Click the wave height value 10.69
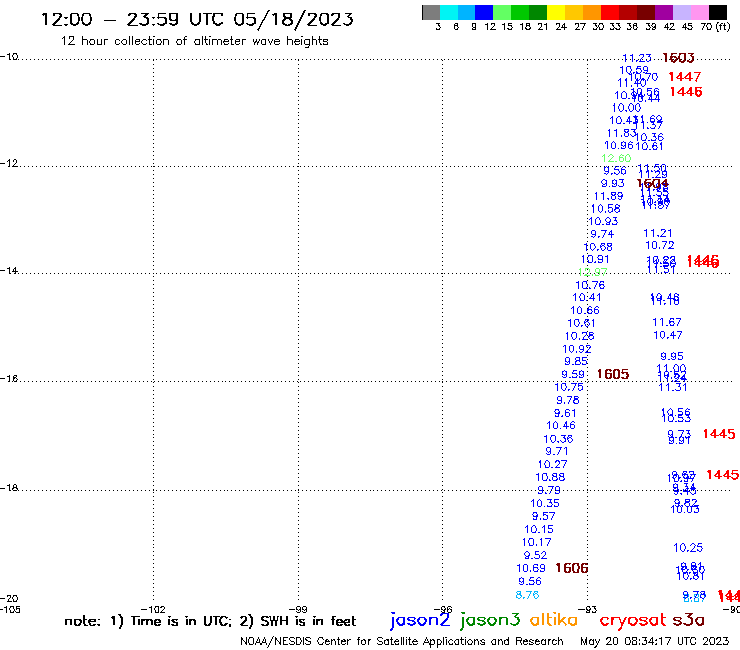 [531, 568]
